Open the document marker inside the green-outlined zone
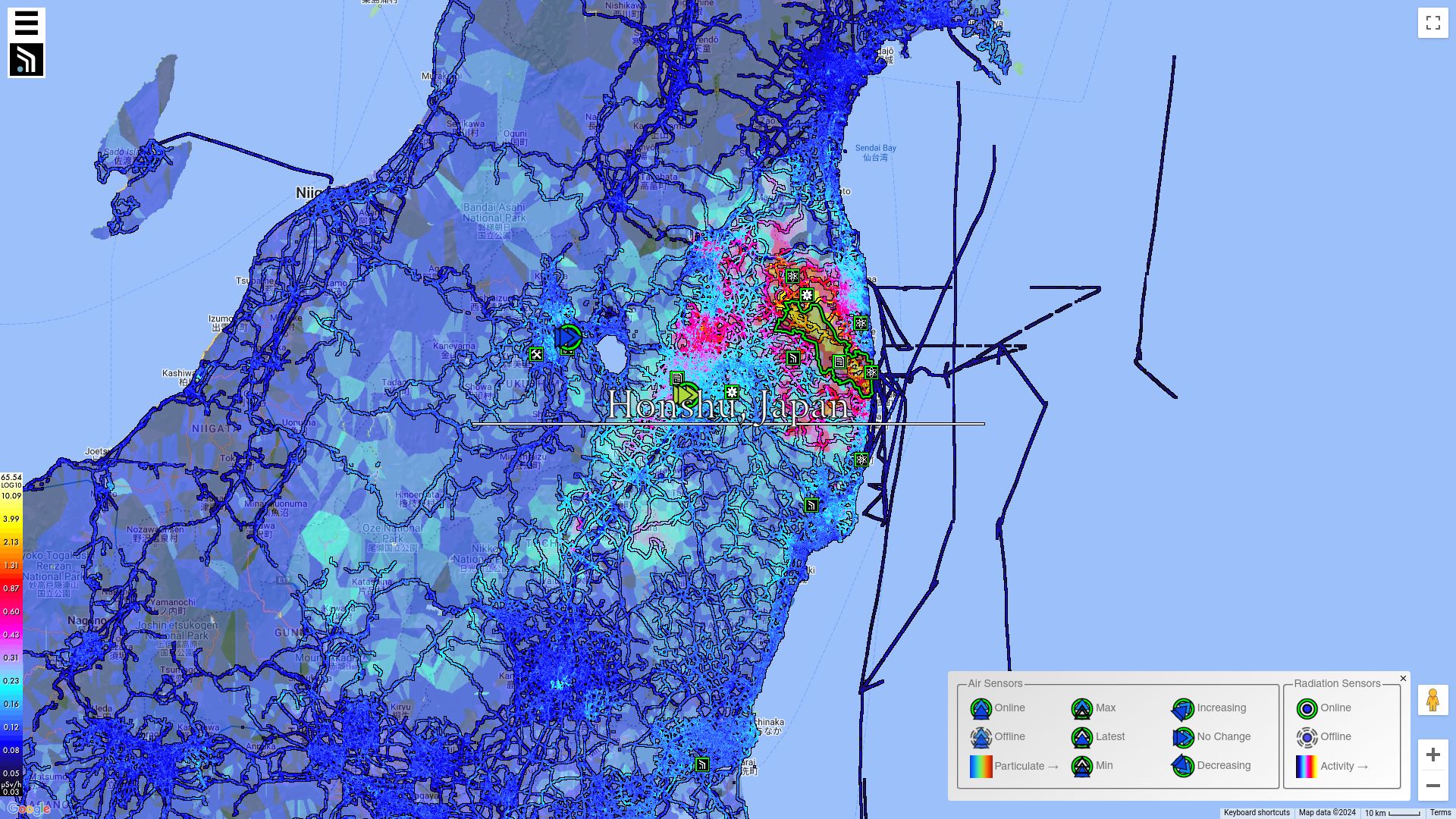Screen dimensions: 1456x819 click(839, 362)
